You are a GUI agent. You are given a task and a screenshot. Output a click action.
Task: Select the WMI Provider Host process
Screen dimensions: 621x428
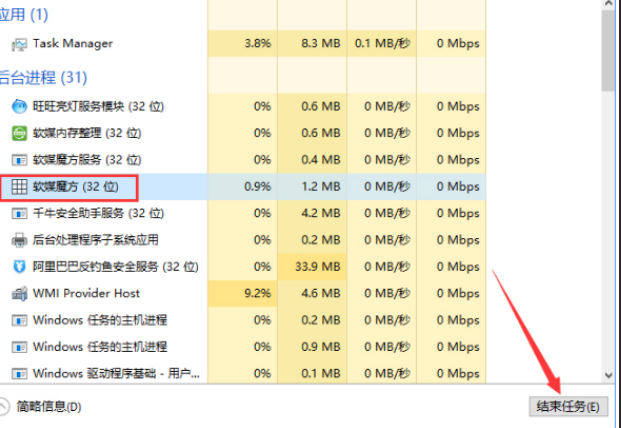[x=243, y=293]
